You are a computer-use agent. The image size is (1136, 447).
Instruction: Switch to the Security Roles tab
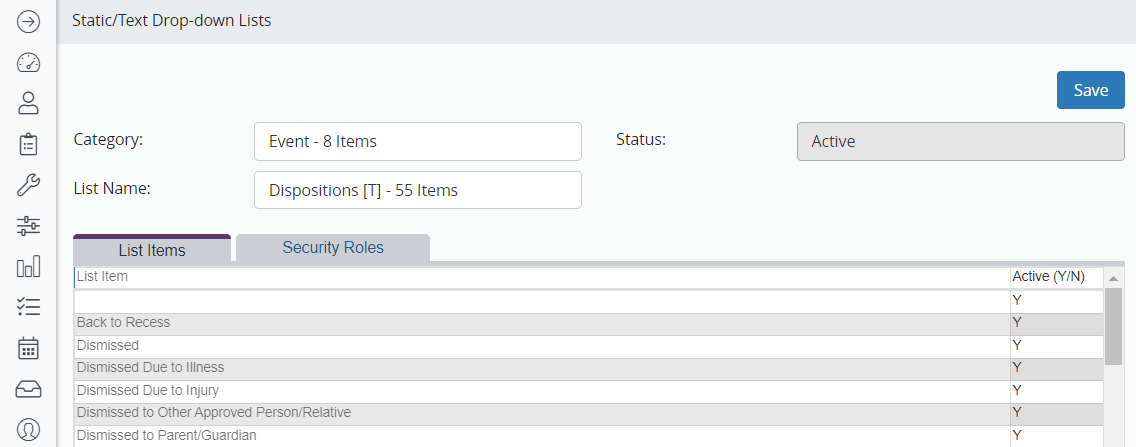click(x=333, y=248)
